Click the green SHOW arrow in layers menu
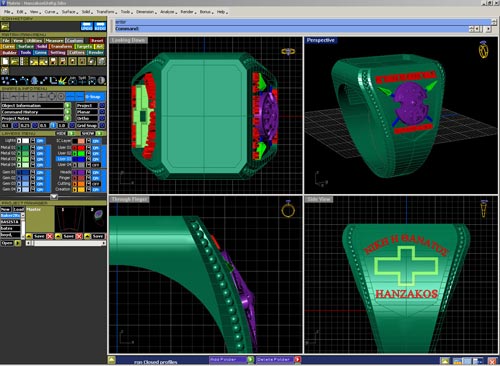500x366 pixels. tap(99, 133)
